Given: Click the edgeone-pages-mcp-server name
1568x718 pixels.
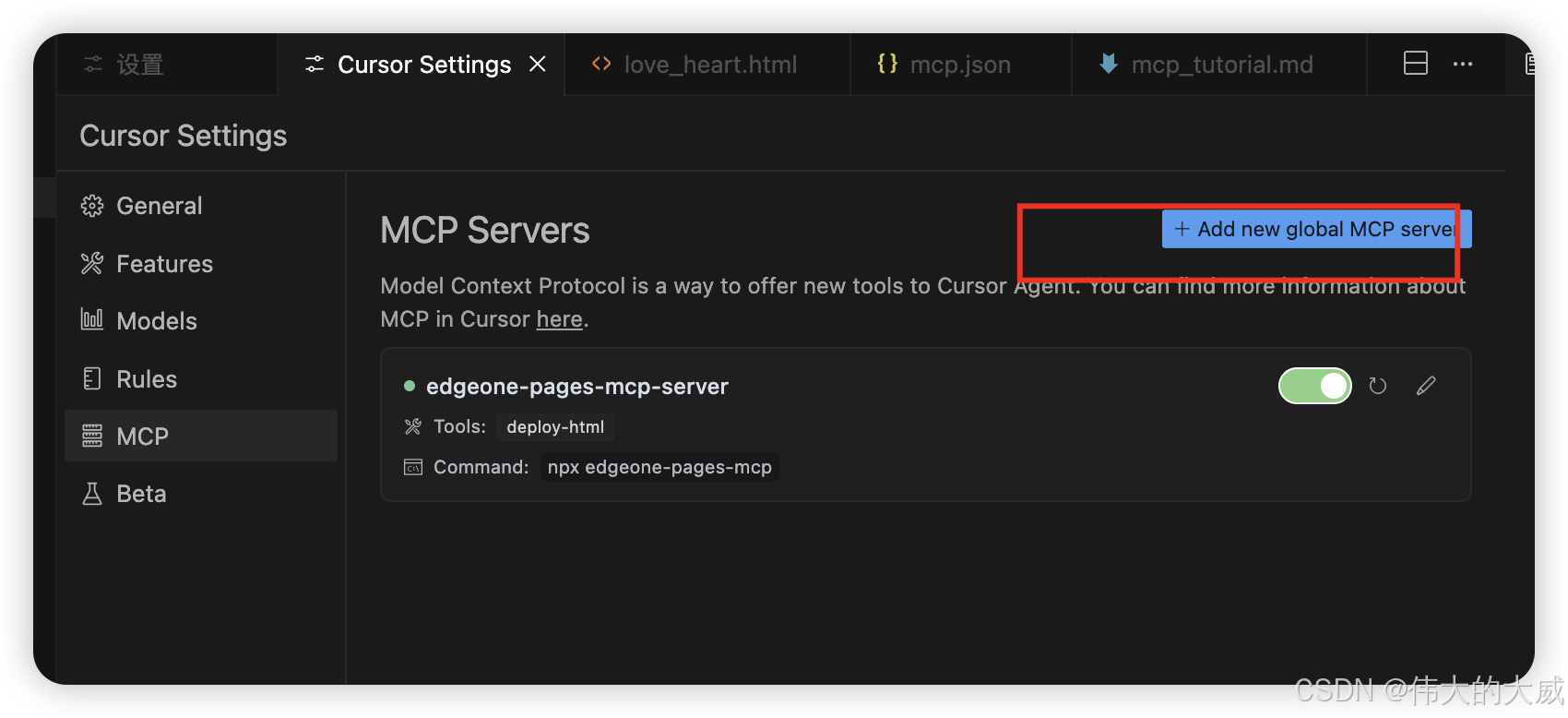Looking at the screenshot, I should [577, 386].
